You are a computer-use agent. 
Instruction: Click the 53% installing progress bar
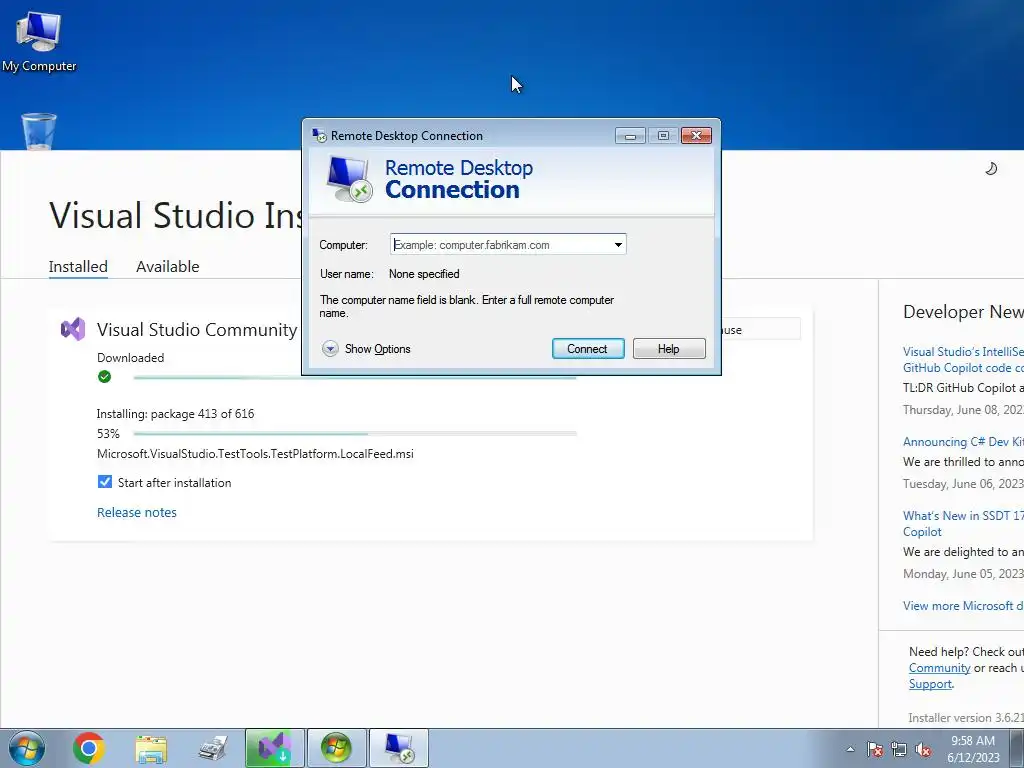pos(355,434)
